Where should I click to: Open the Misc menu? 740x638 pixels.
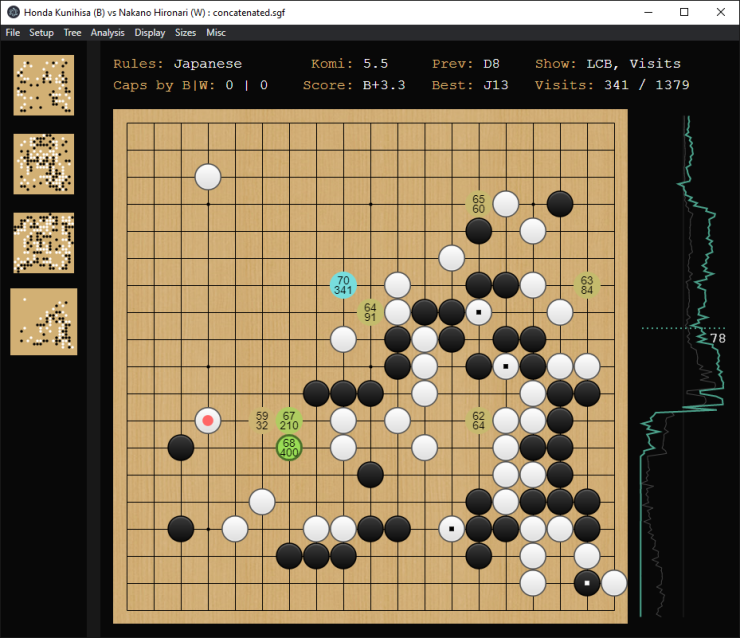[x=216, y=32]
